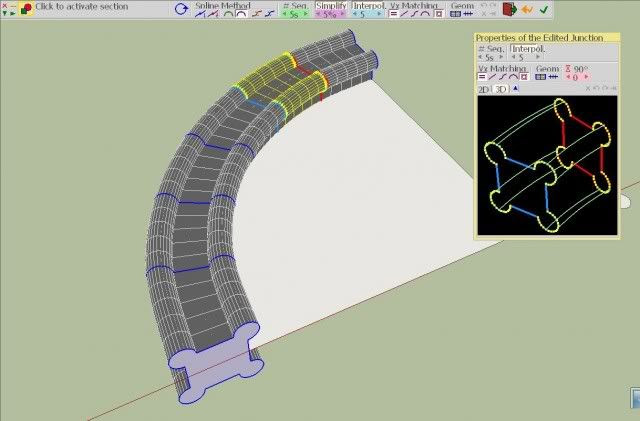
Task: Click the small green right arrow at toolbar's left
Action: [13, 13]
